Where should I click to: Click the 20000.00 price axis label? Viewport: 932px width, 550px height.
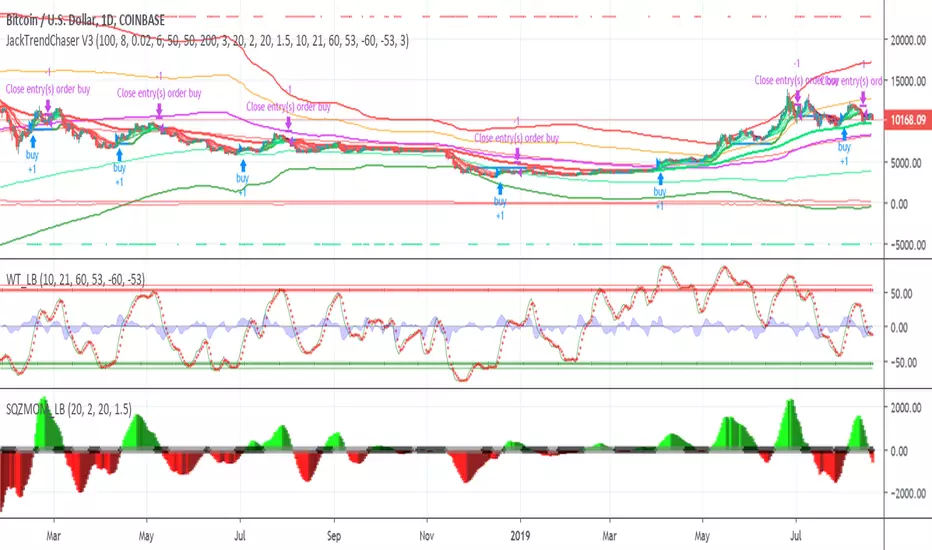click(x=908, y=40)
